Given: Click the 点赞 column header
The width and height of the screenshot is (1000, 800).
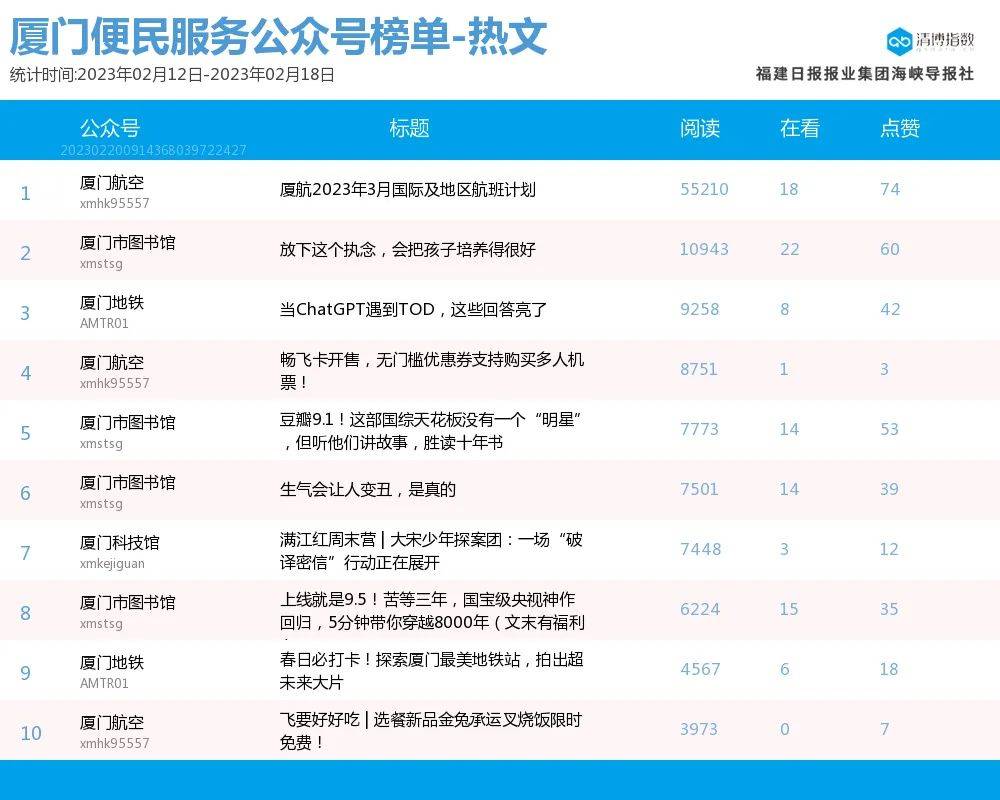Looking at the screenshot, I should click(900, 128).
